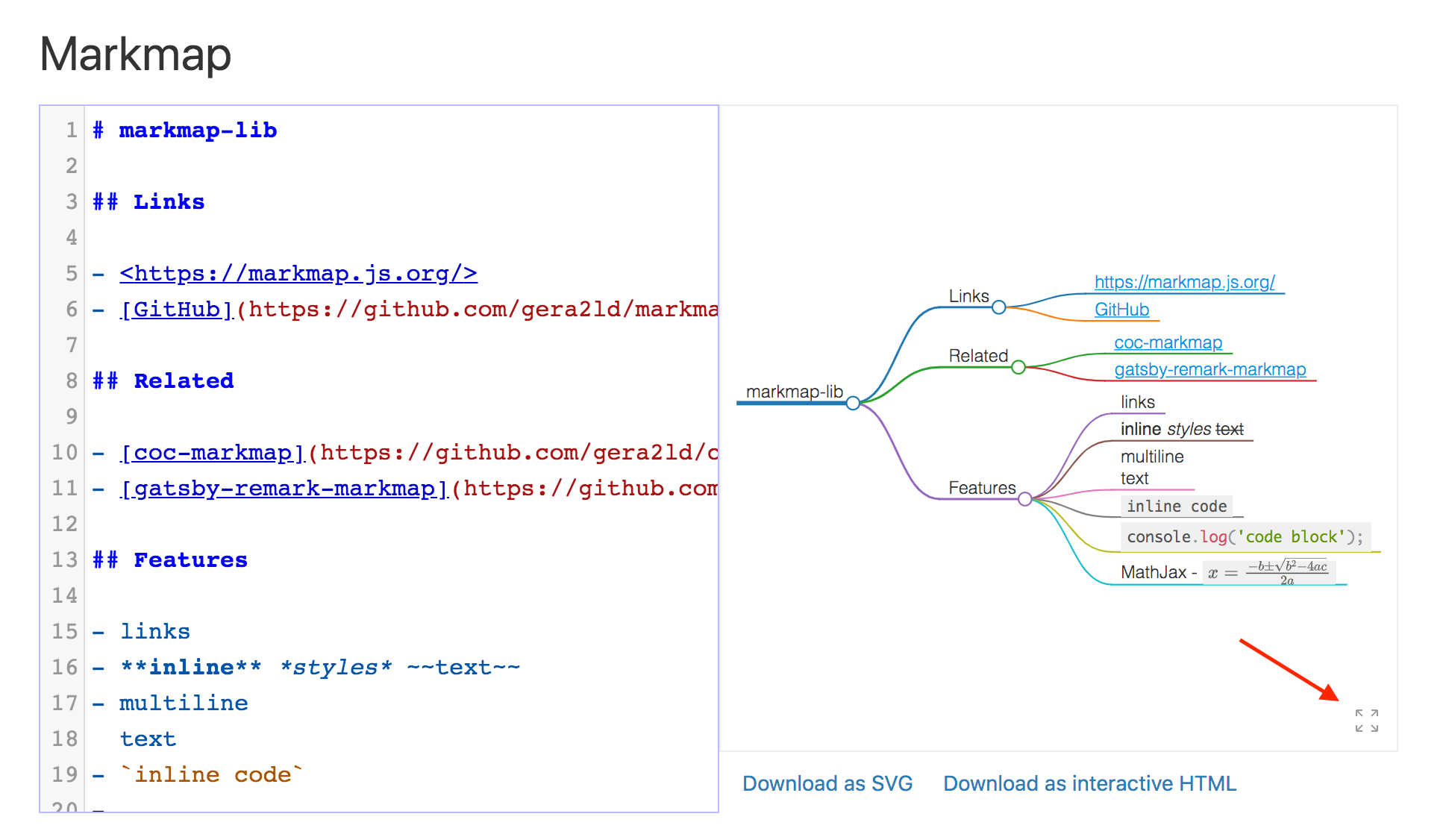Open the gatsby-remark-markmap link in mindmap
1446x840 pixels.
1210,369
